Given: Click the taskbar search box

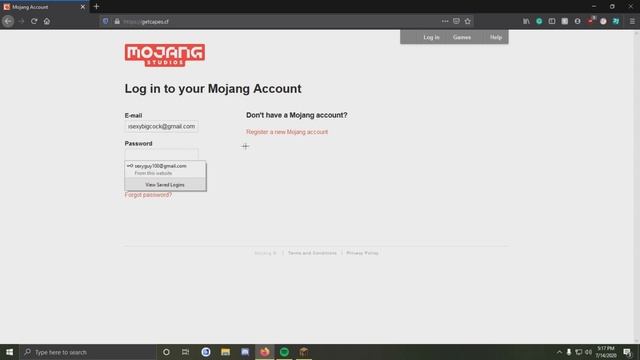Looking at the screenshot, I should pyautogui.click(x=88, y=352).
